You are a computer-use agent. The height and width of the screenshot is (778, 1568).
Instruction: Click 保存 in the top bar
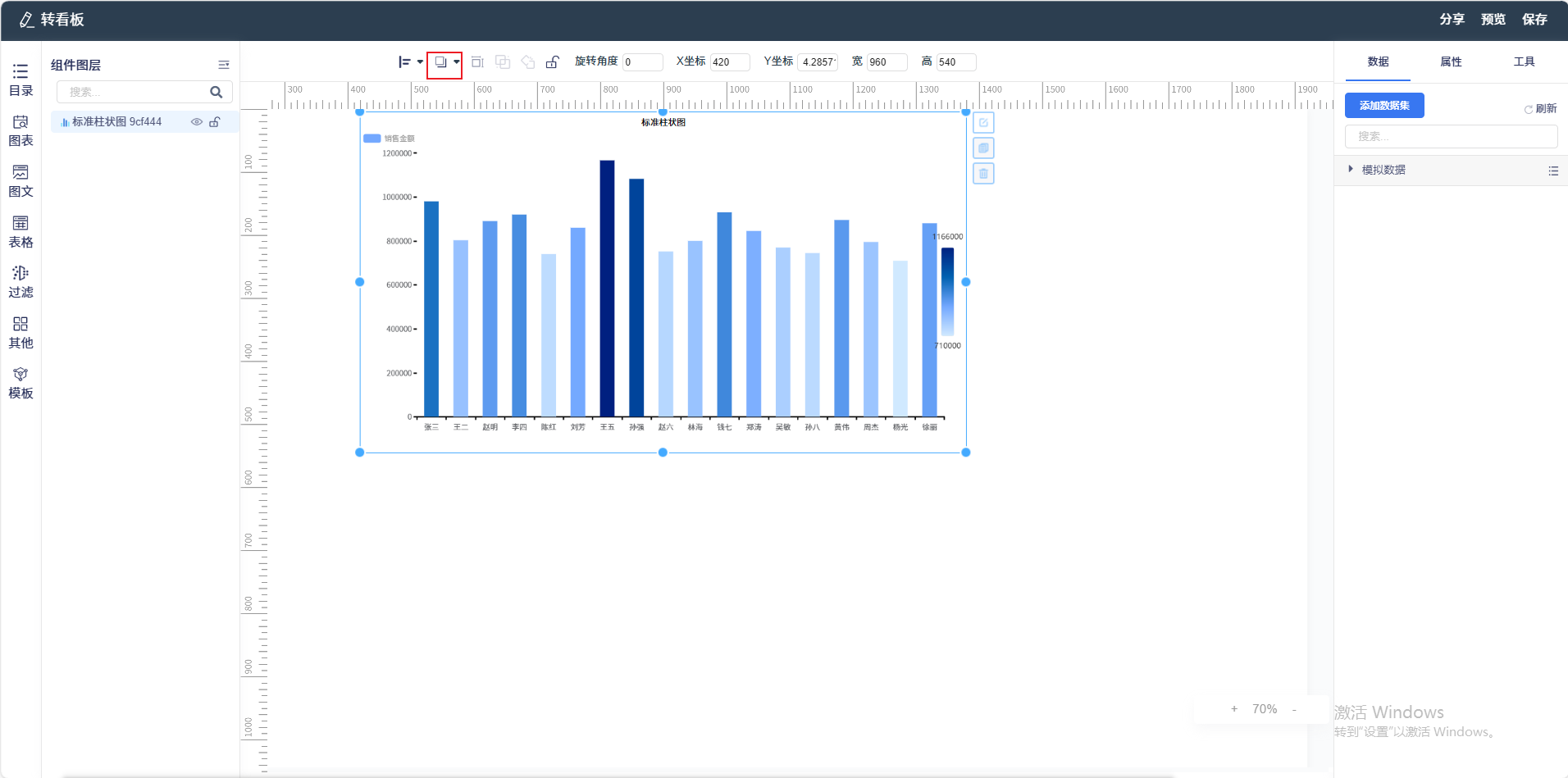point(1534,20)
